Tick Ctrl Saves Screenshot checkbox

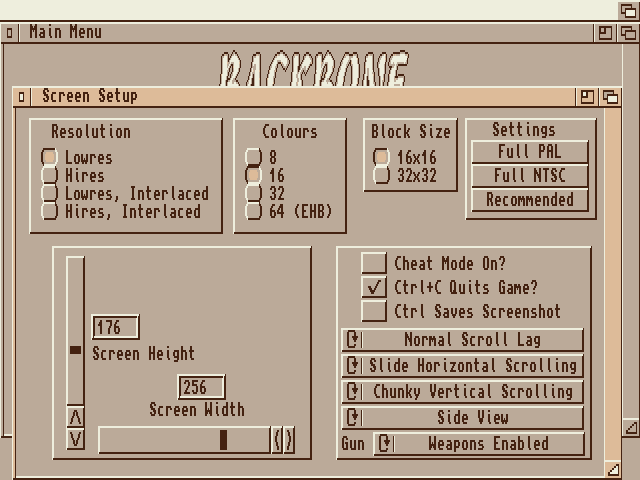pyautogui.click(x=374, y=311)
